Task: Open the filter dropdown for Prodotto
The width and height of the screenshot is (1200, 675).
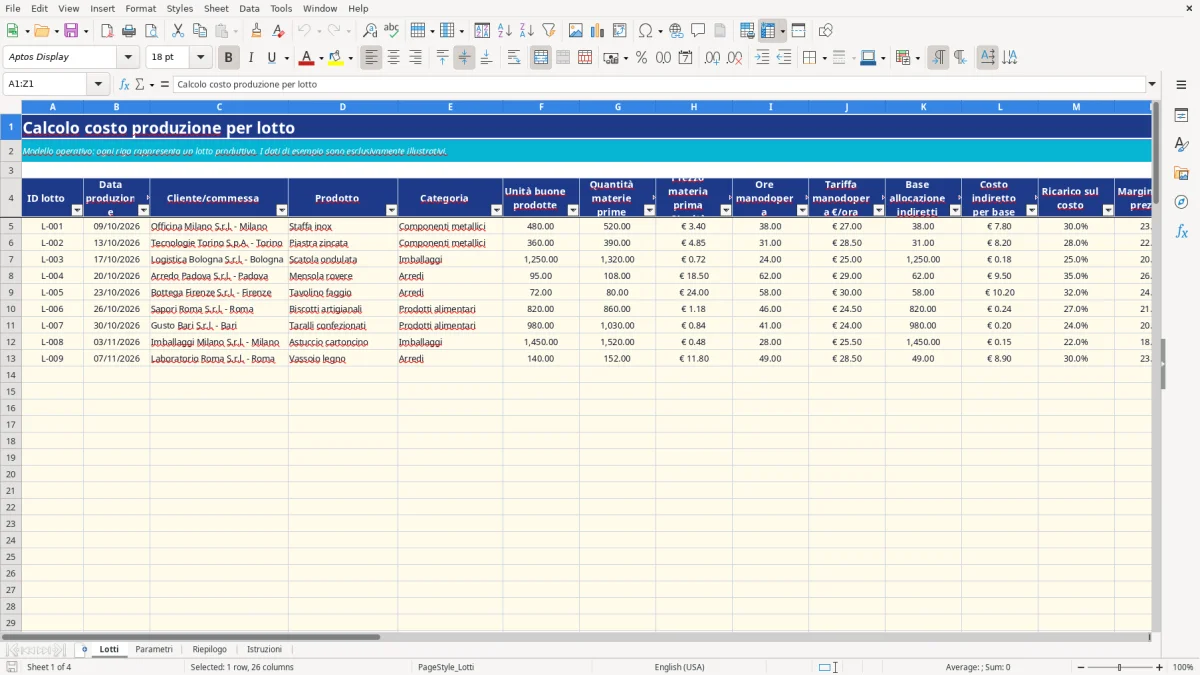Action: click(x=391, y=210)
